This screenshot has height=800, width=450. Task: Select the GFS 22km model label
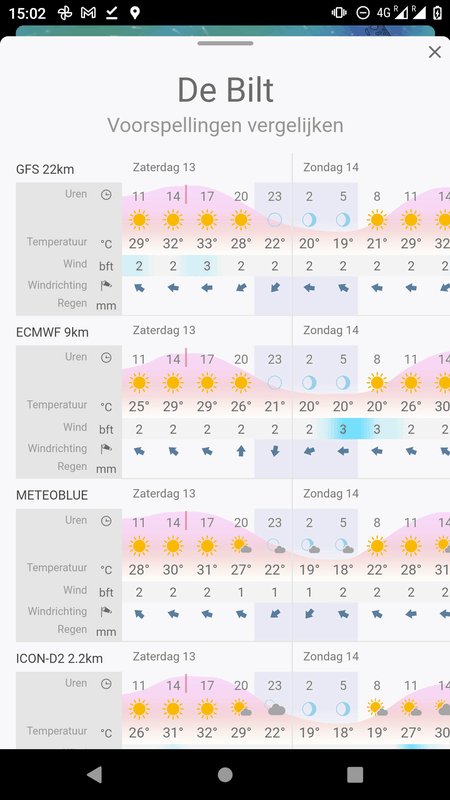pos(45,169)
